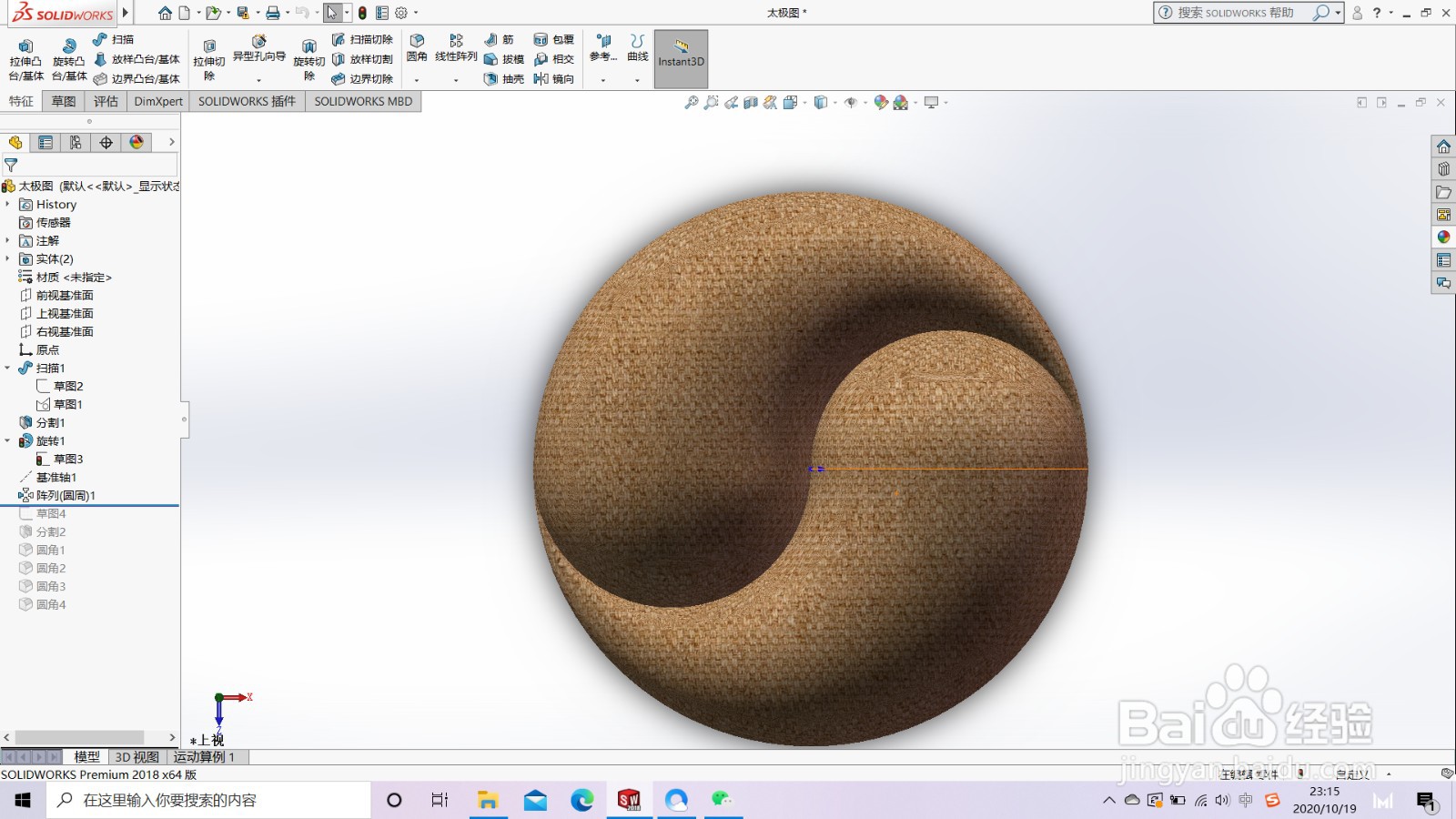
Task: Choose the 边界切除 boundary cut tool
Action: click(x=362, y=79)
